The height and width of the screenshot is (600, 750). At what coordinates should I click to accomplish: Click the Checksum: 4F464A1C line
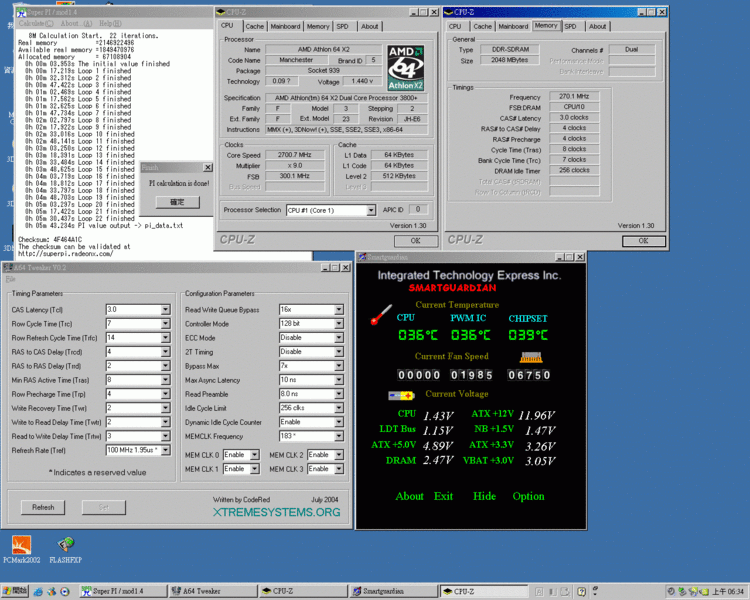coord(50,239)
